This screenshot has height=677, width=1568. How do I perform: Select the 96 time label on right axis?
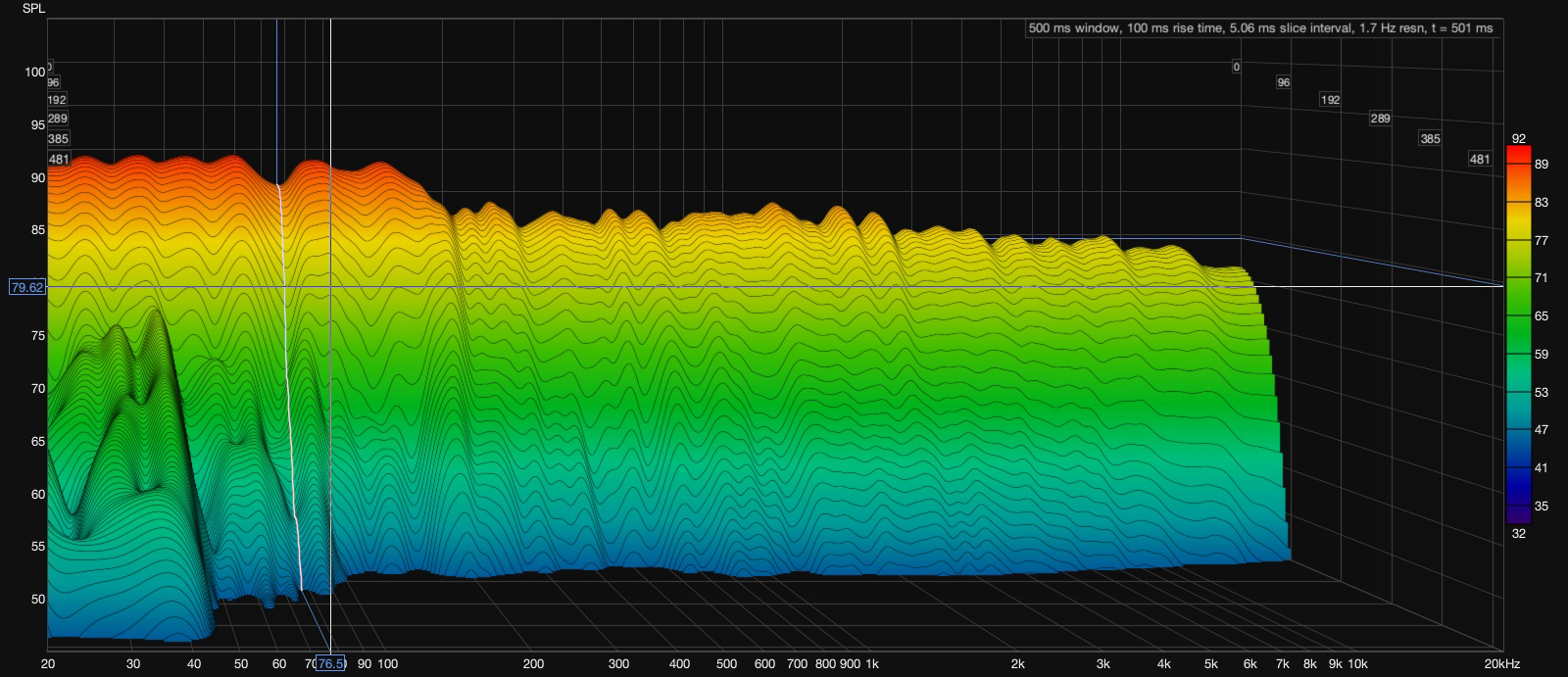[1283, 83]
